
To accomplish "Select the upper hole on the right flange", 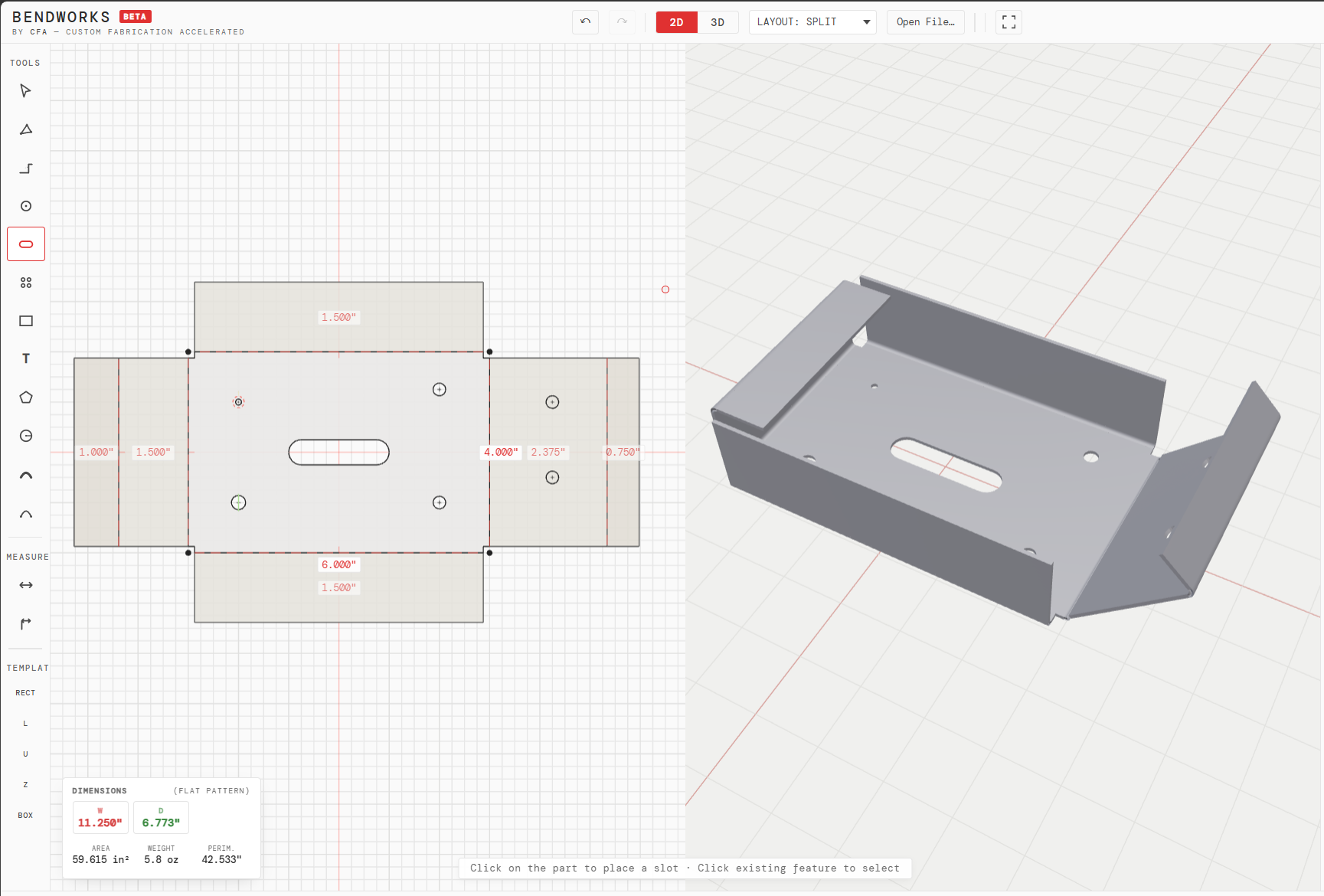I will click(x=552, y=402).
